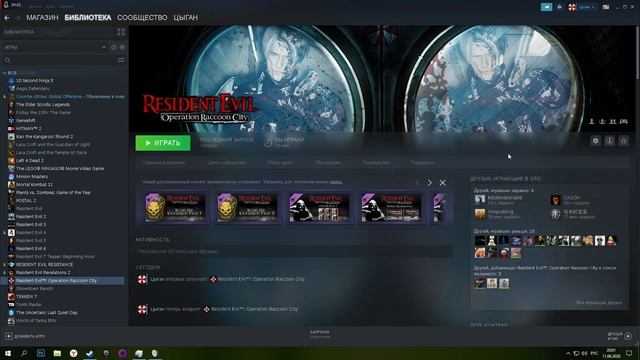Open third DLC thumbnail with hooded figure
640x360 pixels.
319,208
